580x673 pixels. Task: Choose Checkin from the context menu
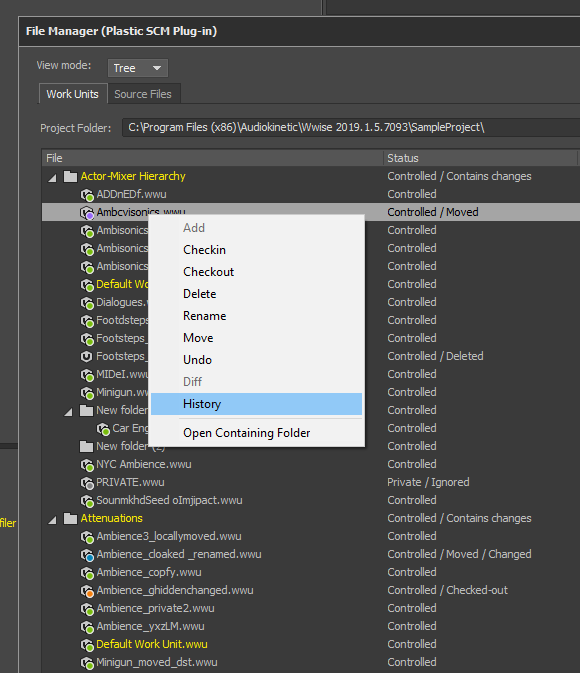(x=256, y=250)
